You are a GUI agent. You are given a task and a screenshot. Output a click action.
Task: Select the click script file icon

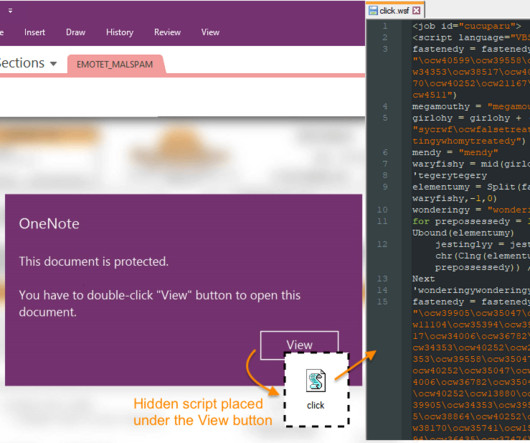point(316,380)
